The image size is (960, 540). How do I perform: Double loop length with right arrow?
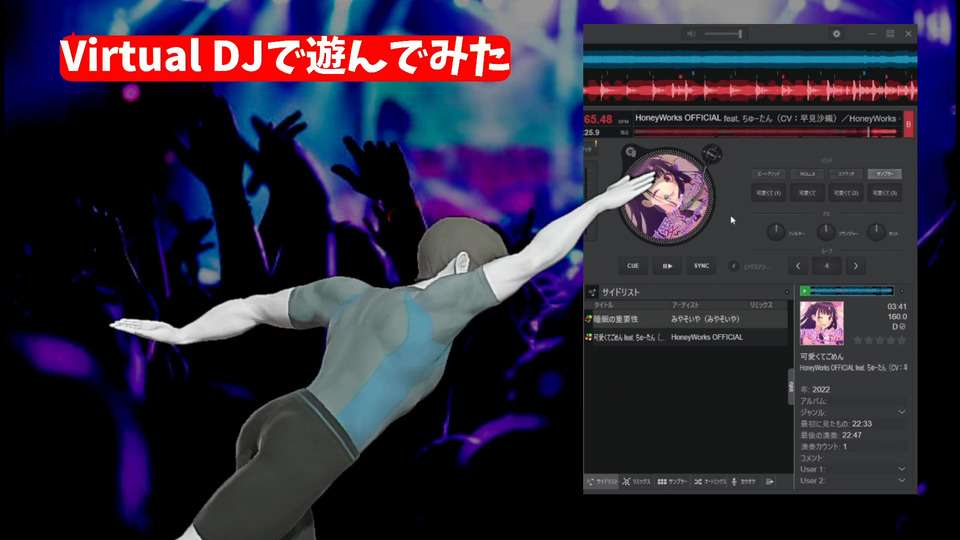[856, 266]
